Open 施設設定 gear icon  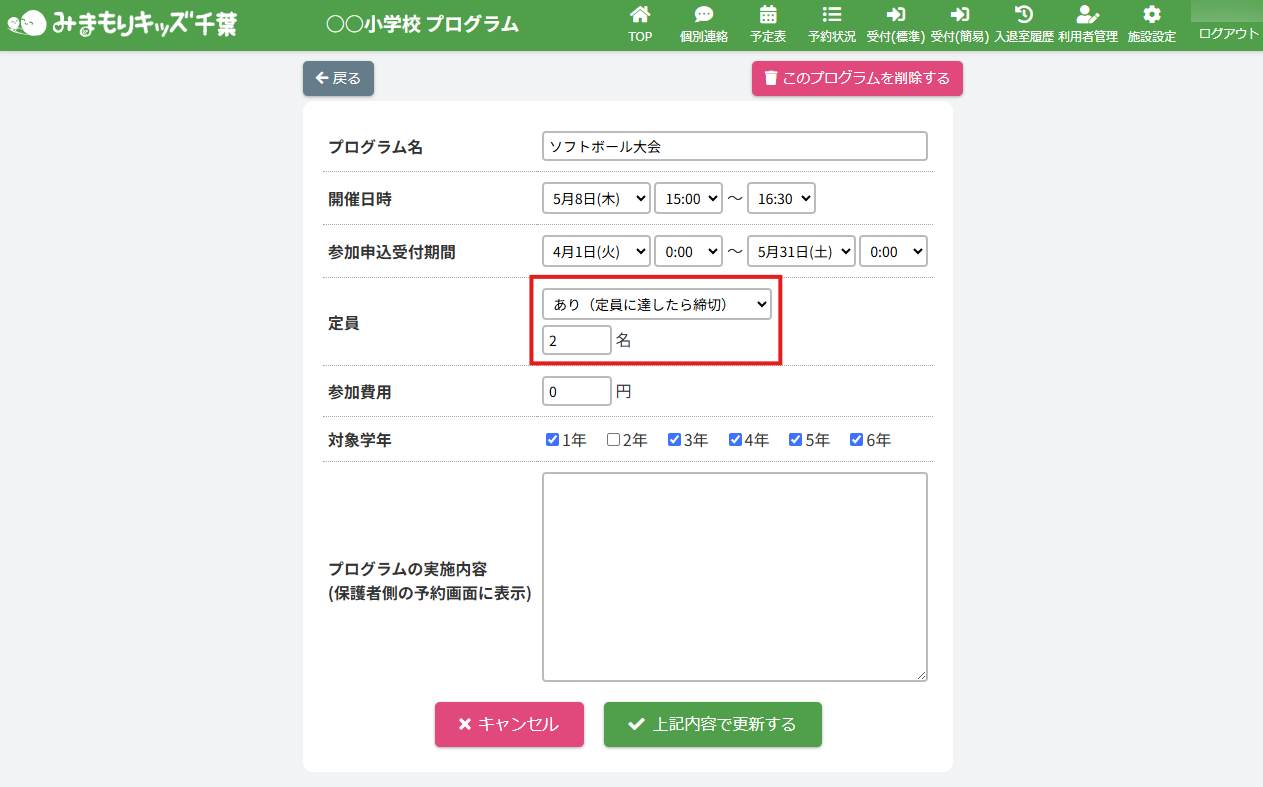(x=1152, y=15)
